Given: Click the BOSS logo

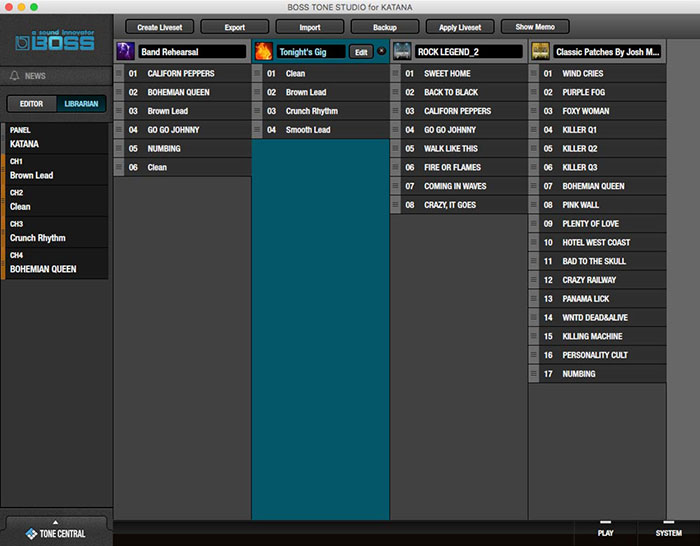Looking at the screenshot, I should 55,40.
